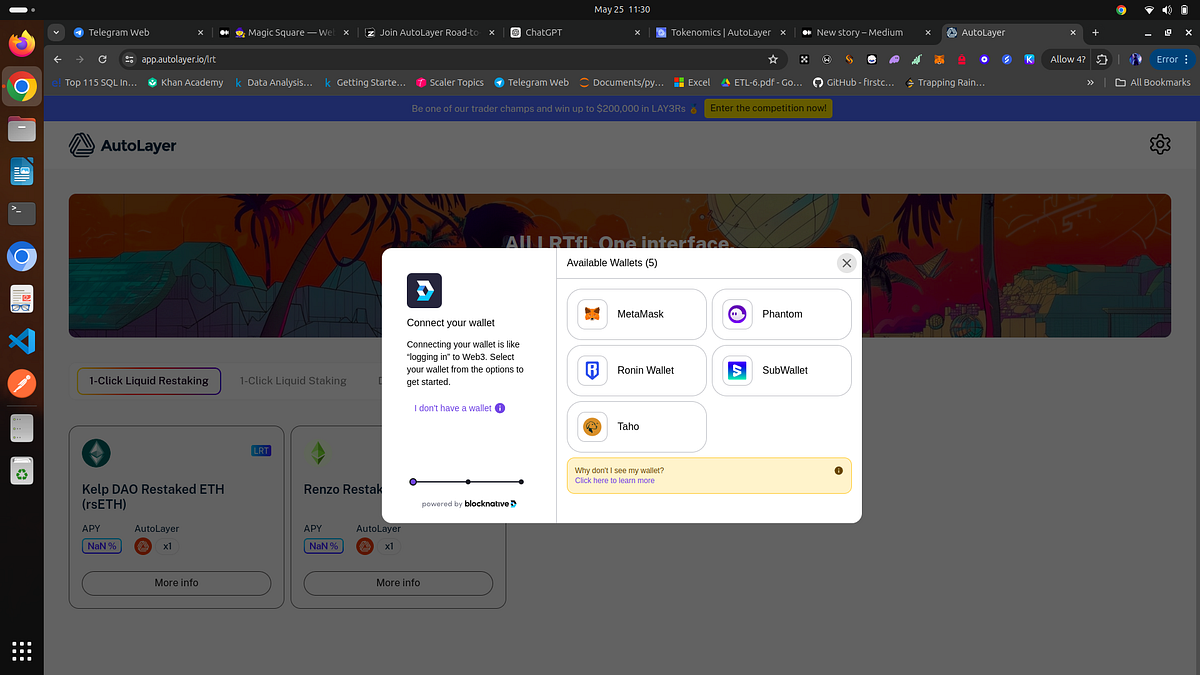This screenshot has width=1200, height=675.
Task: Open AutoLayer settings via the gear icon
Action: pos(1160,144)
